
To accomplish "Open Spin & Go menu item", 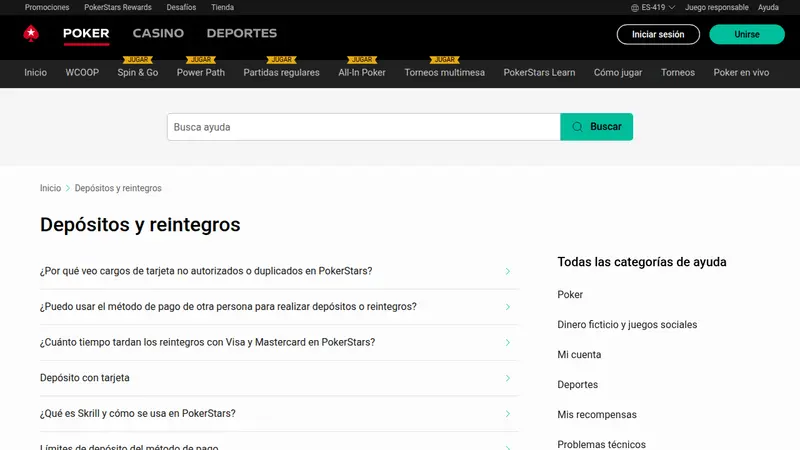I will pos(138,72).
